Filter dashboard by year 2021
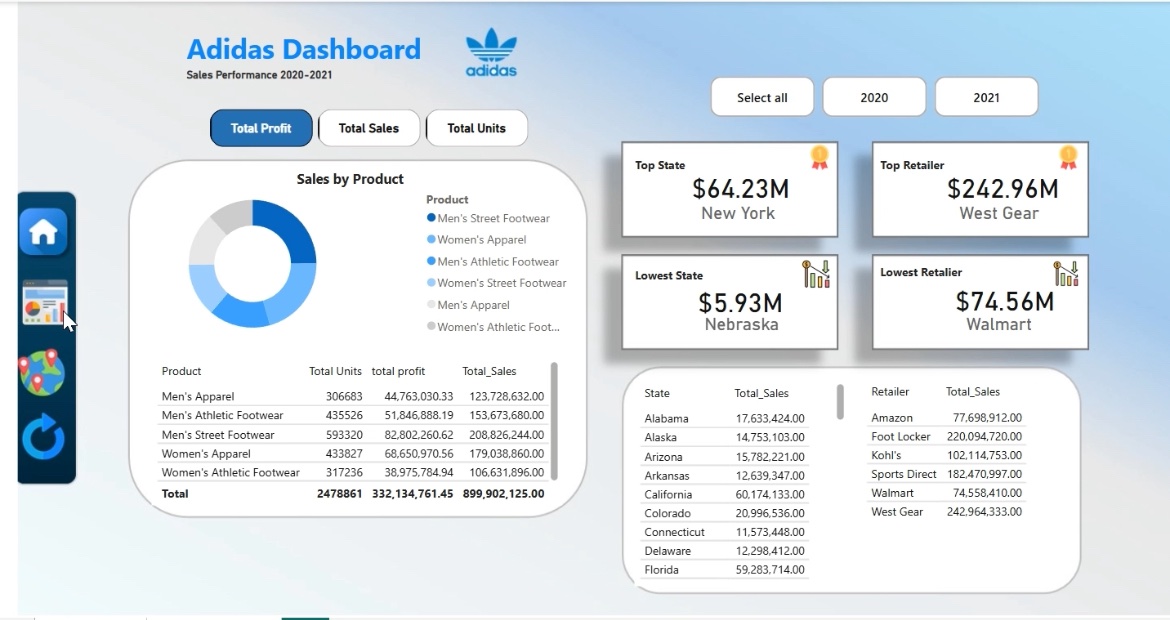This screenshot has height=620, width=1170. click(x=986, y=97)
